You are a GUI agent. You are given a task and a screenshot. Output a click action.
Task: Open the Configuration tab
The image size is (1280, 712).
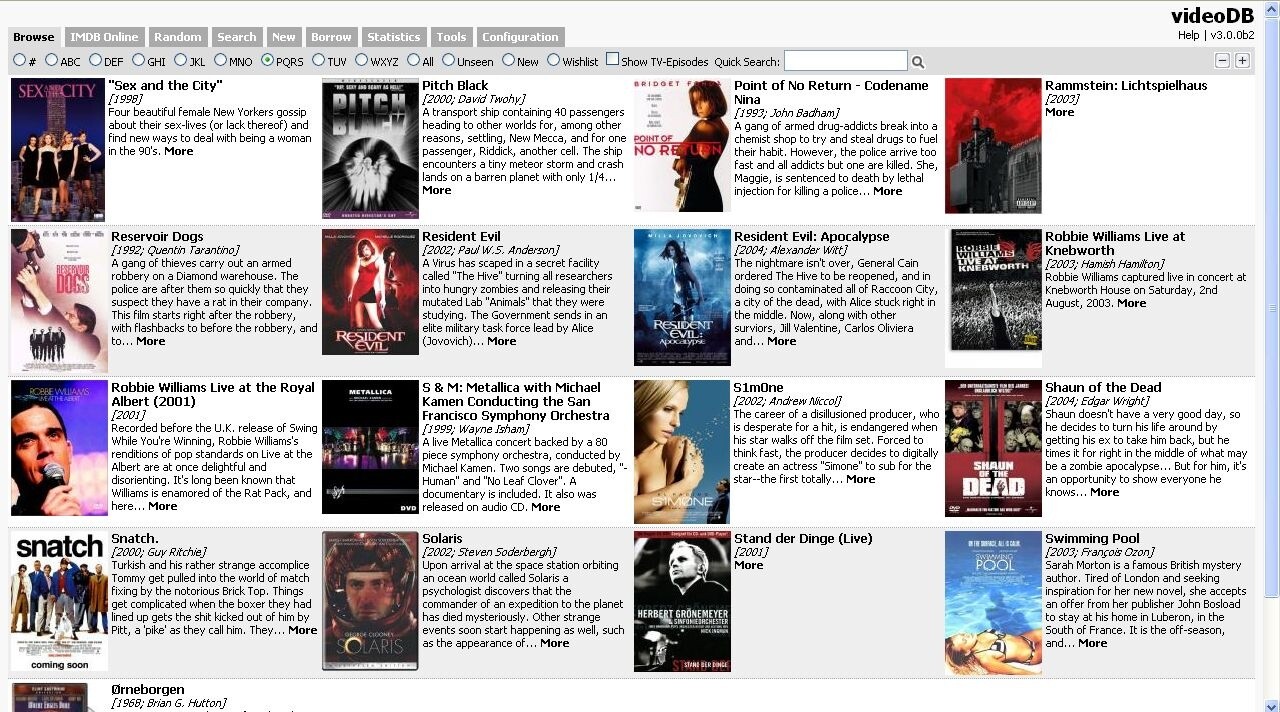(x=520, y=37)
